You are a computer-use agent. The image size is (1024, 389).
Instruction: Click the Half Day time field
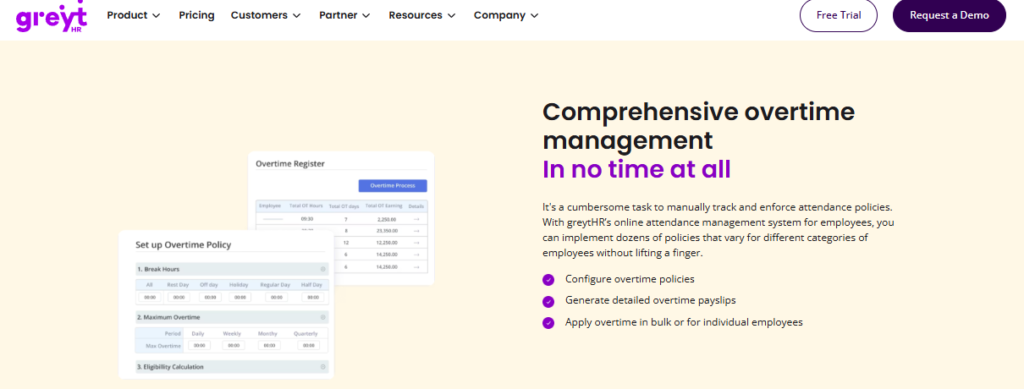tap(313, 297)
